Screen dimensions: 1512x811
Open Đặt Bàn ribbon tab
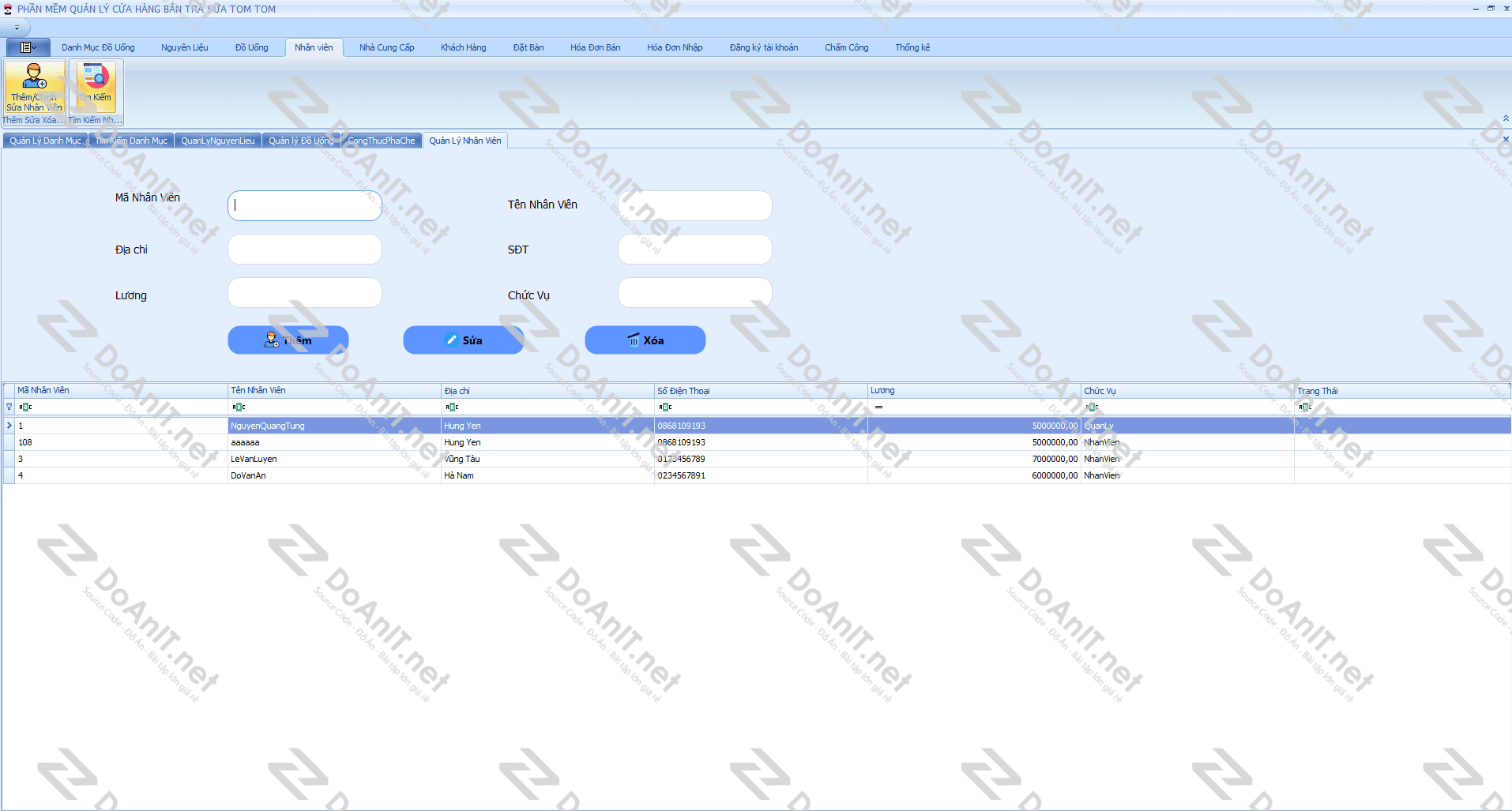[528, 47]
